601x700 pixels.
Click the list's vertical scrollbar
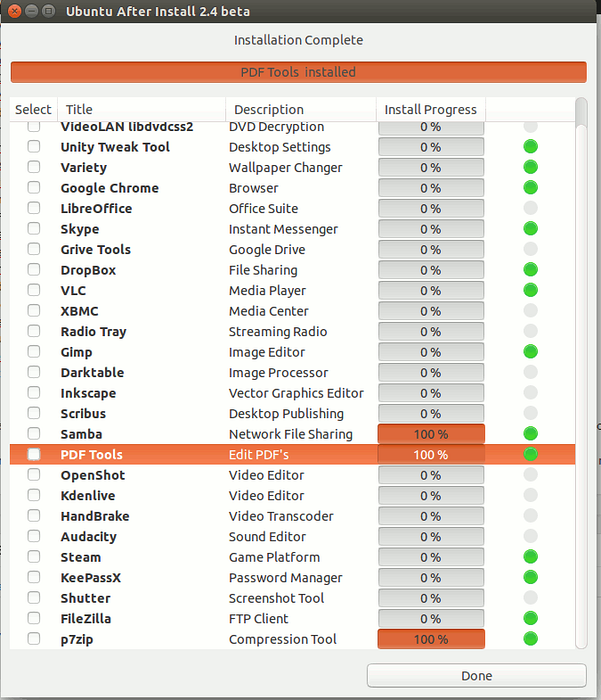click(x=581, y=380)
